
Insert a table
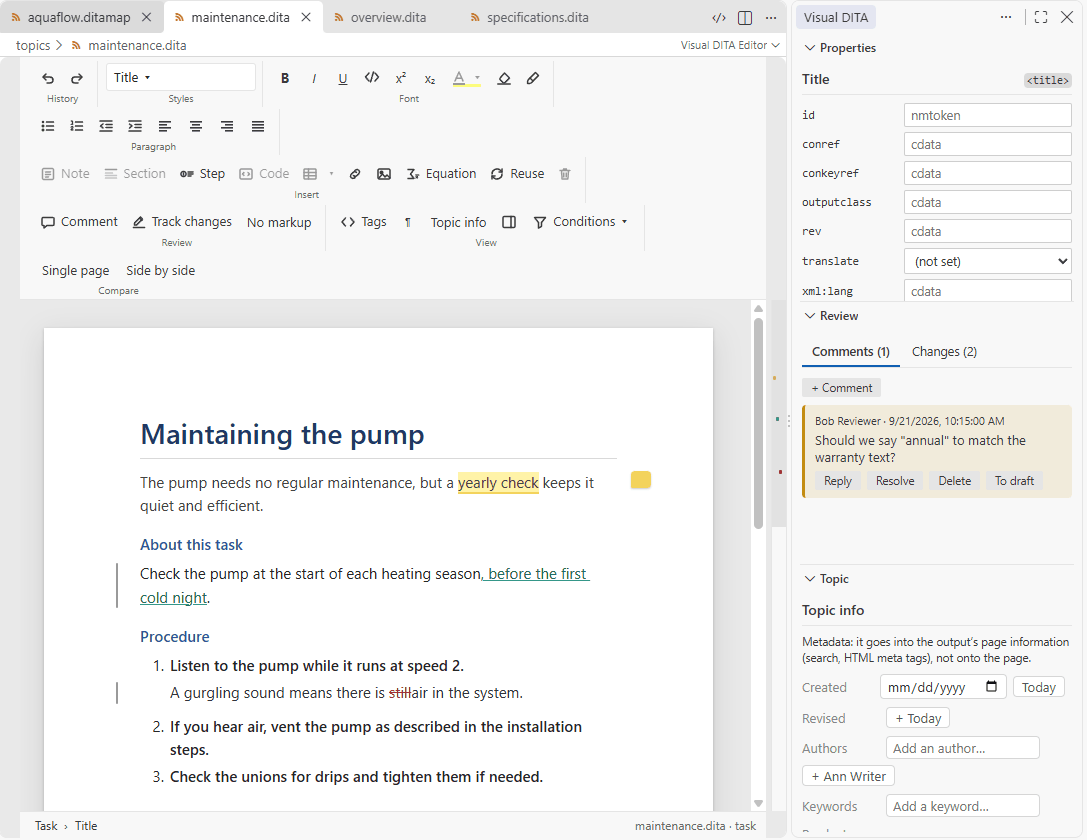pos(310,174)
